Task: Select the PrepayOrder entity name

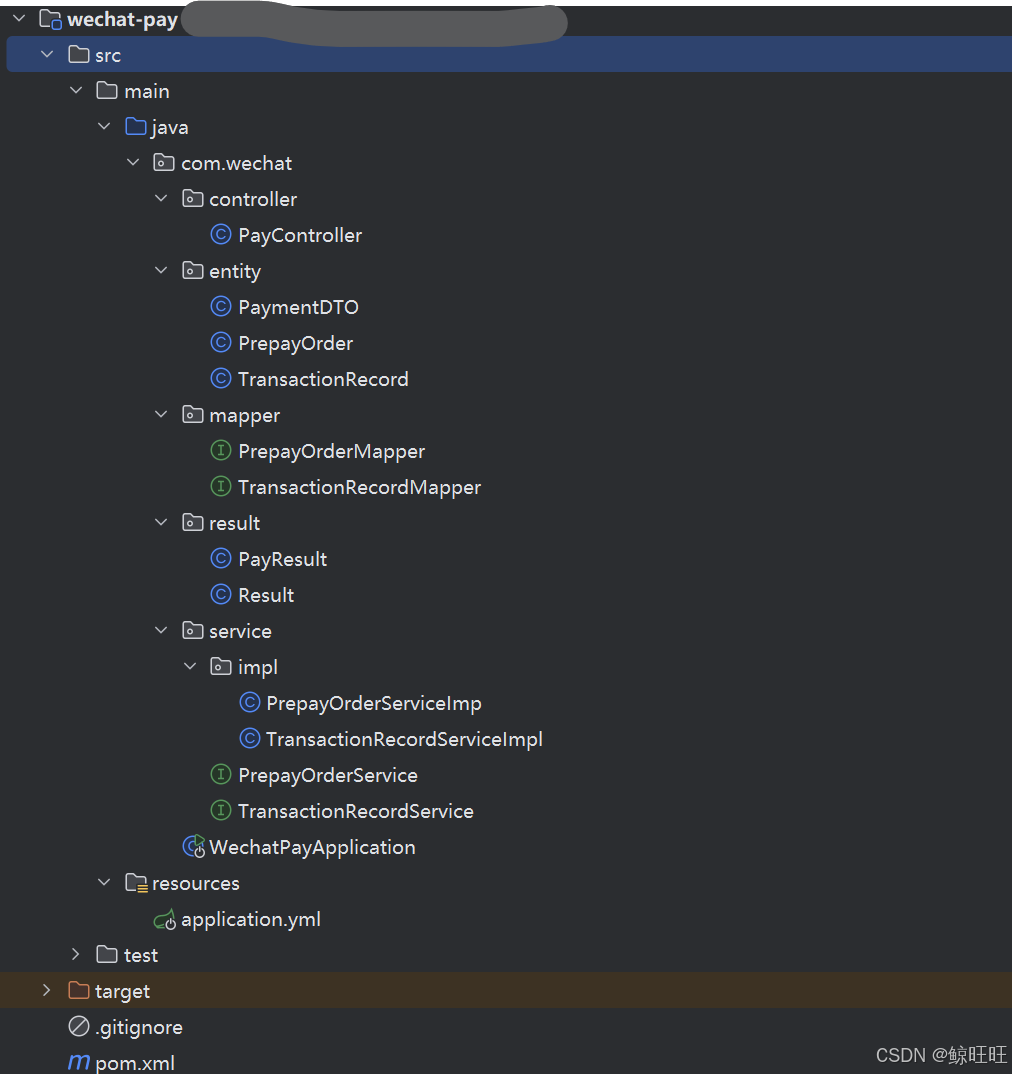Action: pyautogui.click(x=296, y=343)
